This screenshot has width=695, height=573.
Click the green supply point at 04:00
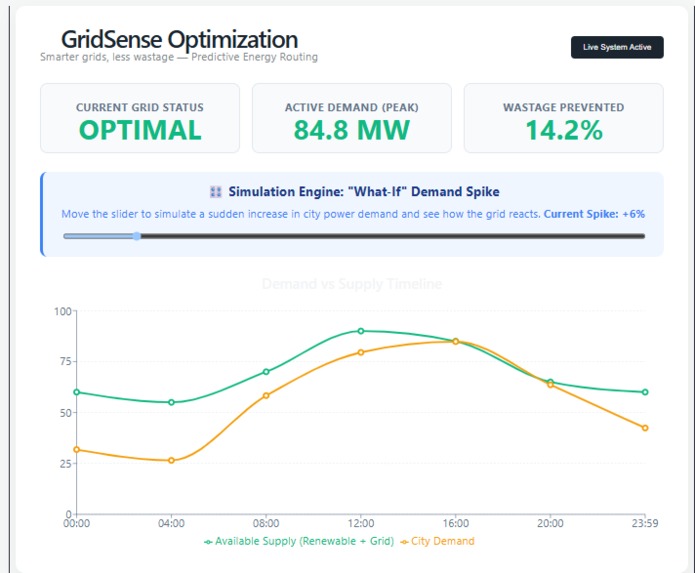click(x=172, y=402)
